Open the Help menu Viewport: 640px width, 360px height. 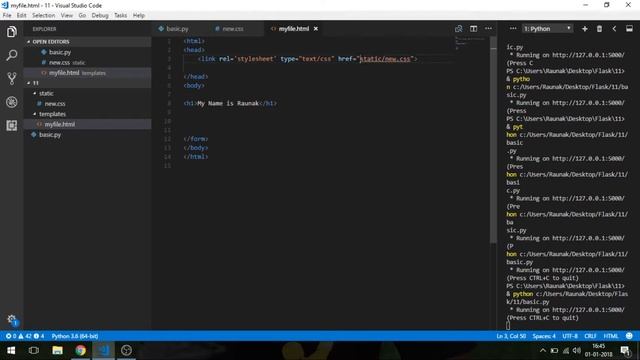(x=139, y=15)
